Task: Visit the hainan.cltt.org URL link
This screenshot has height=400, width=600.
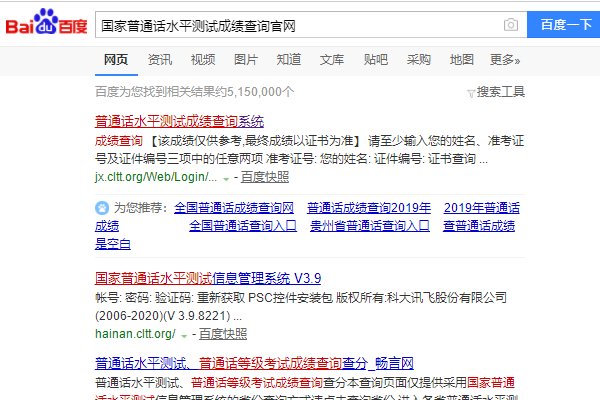Action: (135, 334)
